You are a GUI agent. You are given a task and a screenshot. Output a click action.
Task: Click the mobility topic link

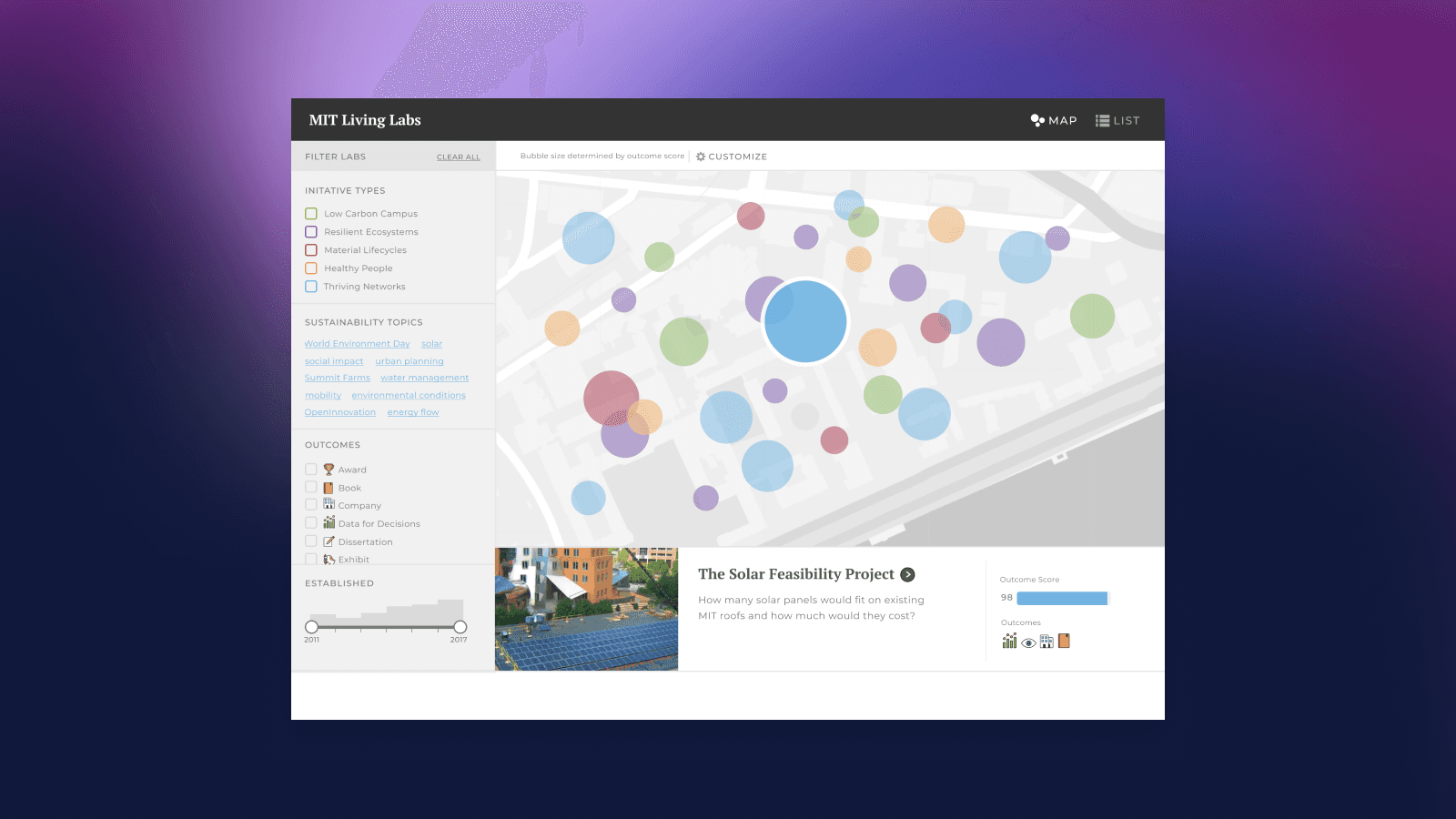pyautogui.click(x=323, y=395)
